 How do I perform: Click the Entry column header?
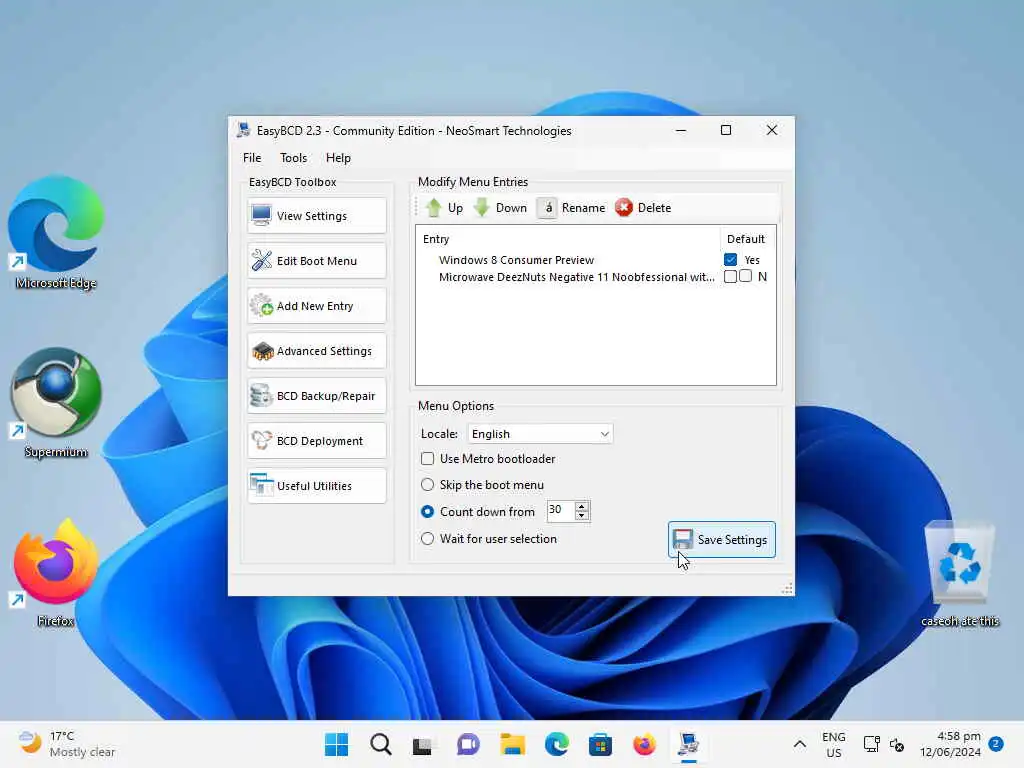(436, 239)
